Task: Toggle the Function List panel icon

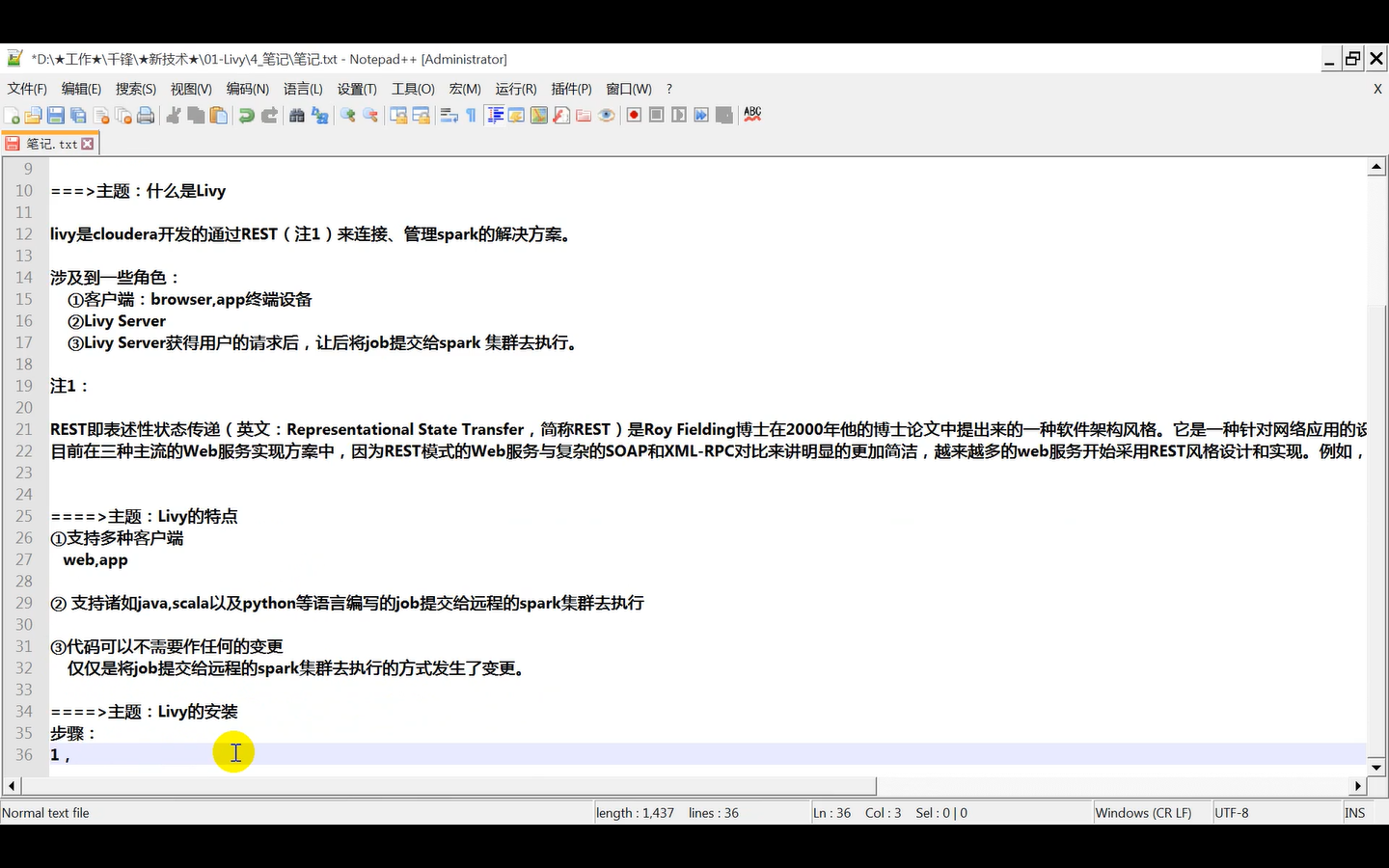Action: (561, 115)
